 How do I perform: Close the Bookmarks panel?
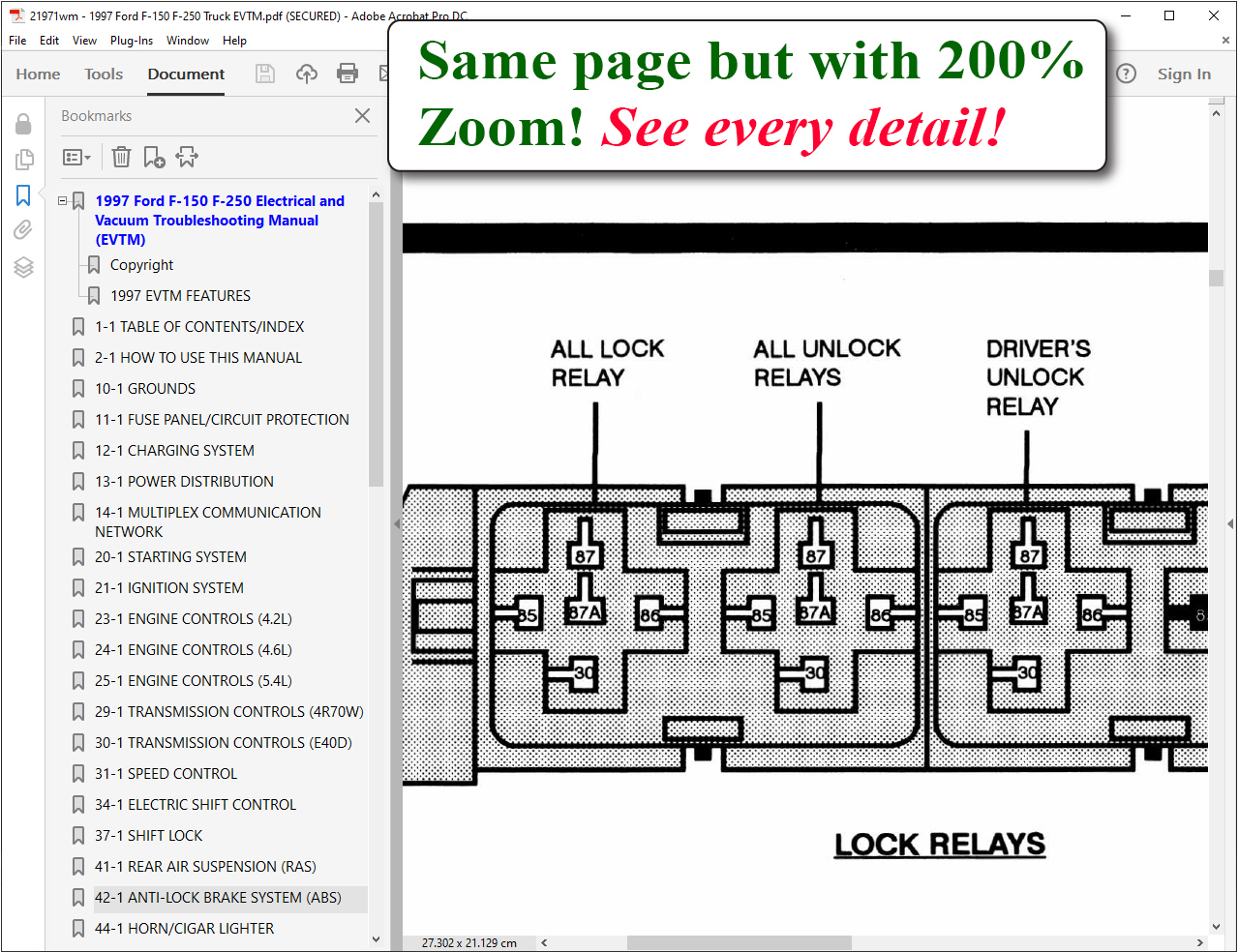(363, 116)
